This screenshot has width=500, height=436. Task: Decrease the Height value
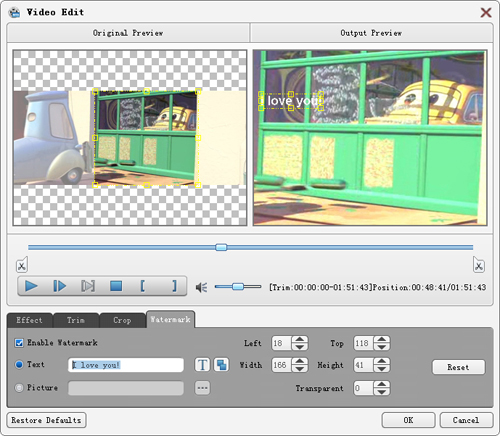(382, 369)
